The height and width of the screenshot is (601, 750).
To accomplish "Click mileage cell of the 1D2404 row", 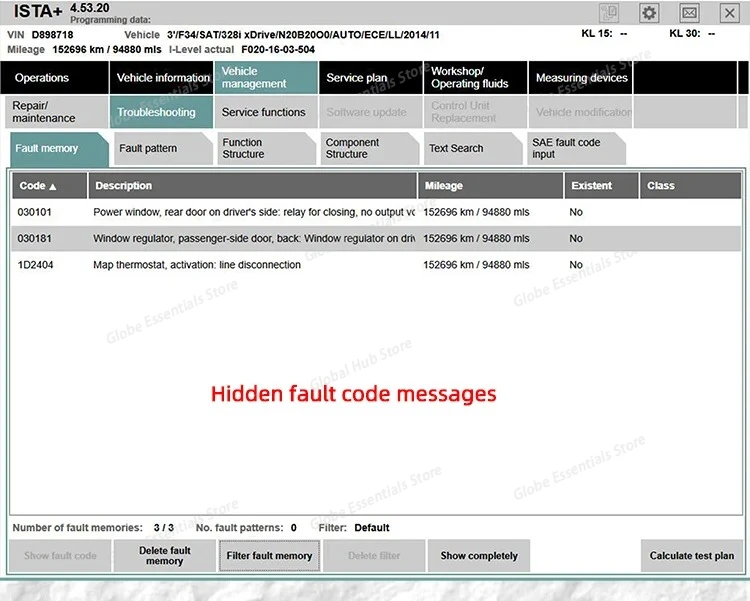I will 476,265.
